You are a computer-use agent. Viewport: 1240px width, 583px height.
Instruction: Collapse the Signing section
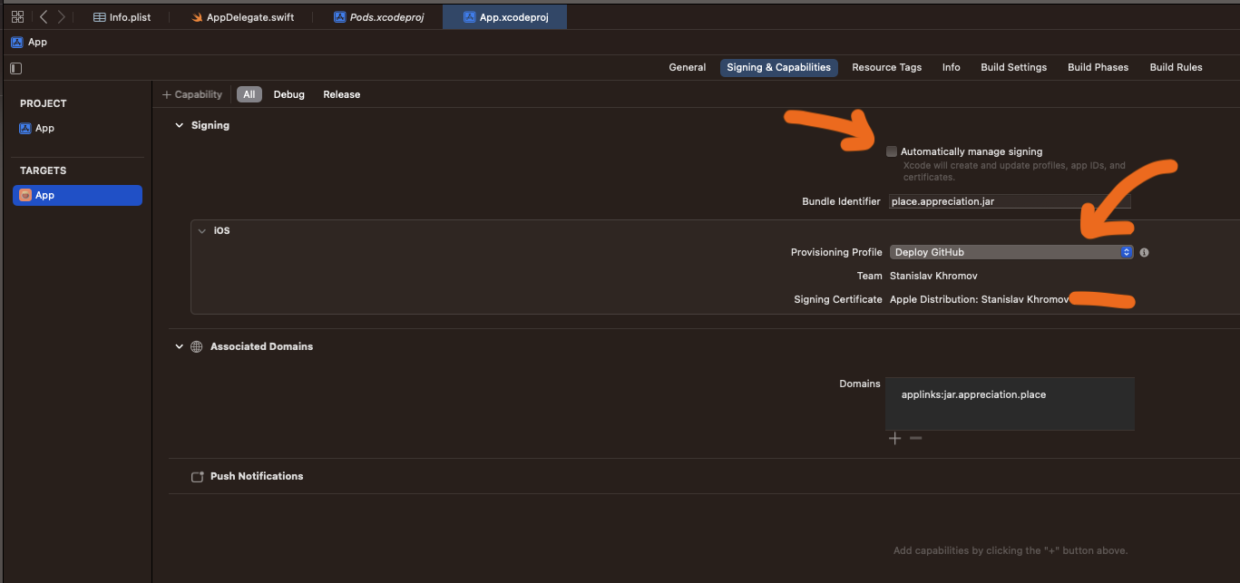tap(180, 126)
